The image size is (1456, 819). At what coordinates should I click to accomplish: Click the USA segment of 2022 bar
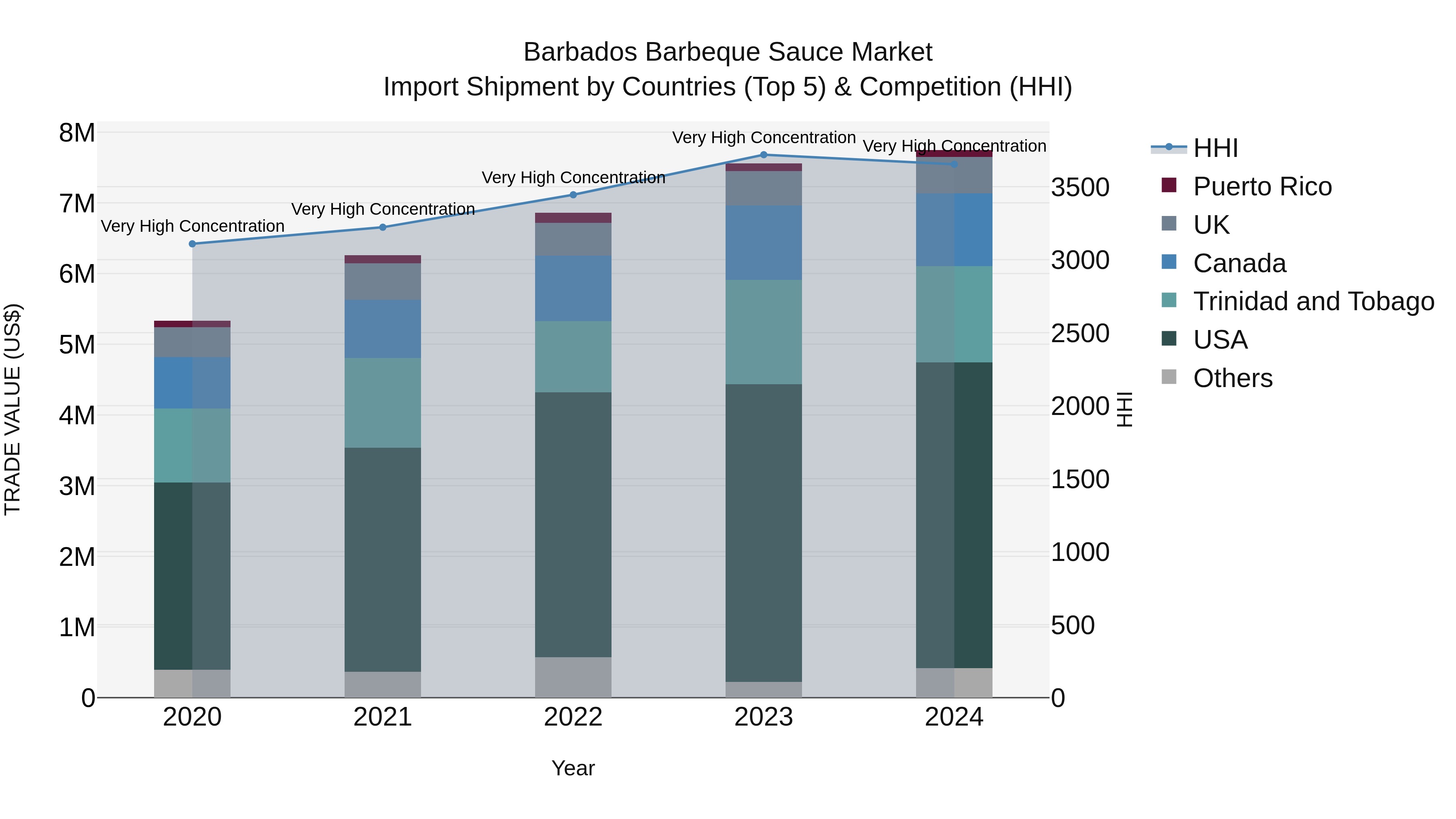coord(573,525)
